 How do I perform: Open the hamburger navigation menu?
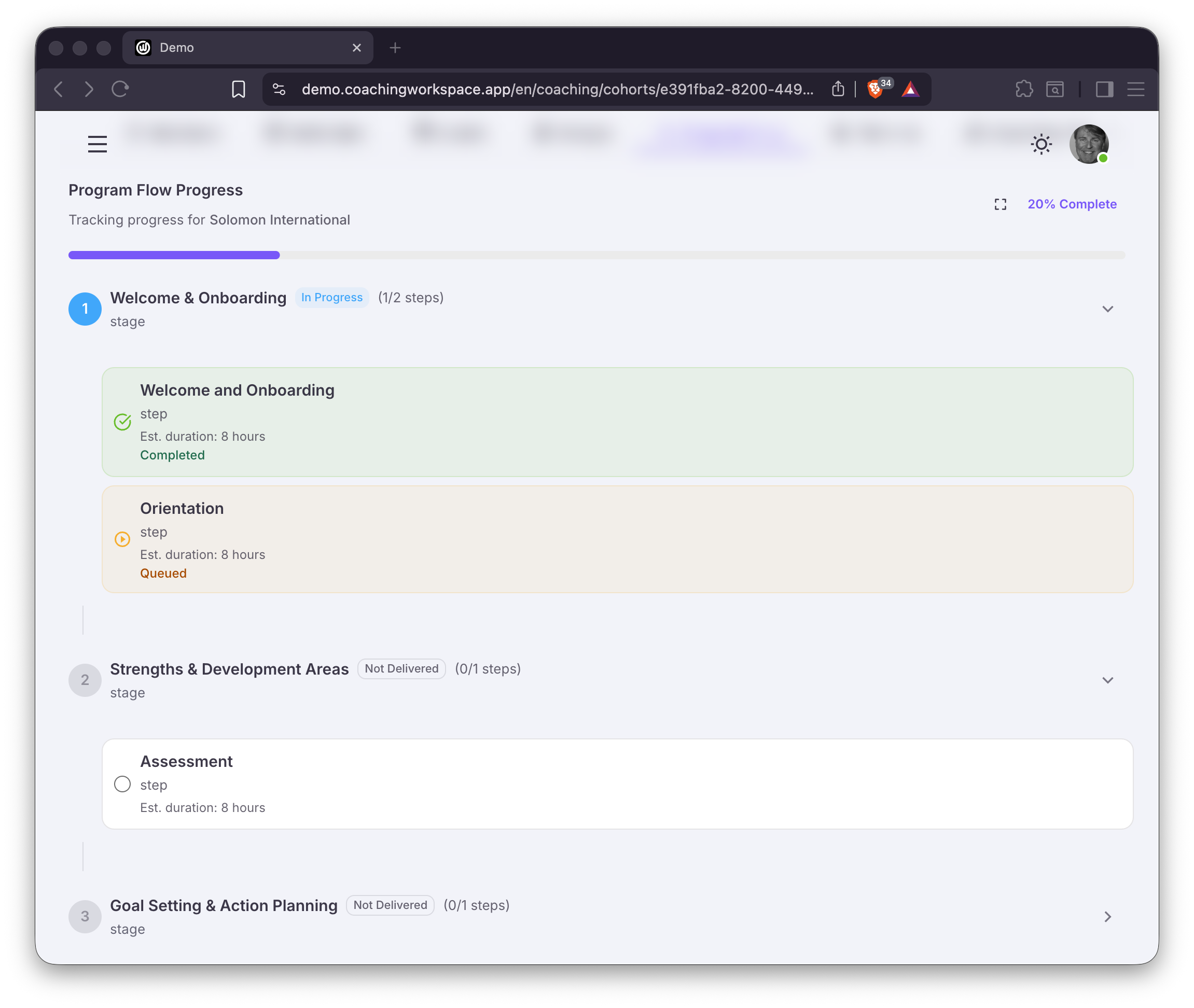tap(97, 144)
